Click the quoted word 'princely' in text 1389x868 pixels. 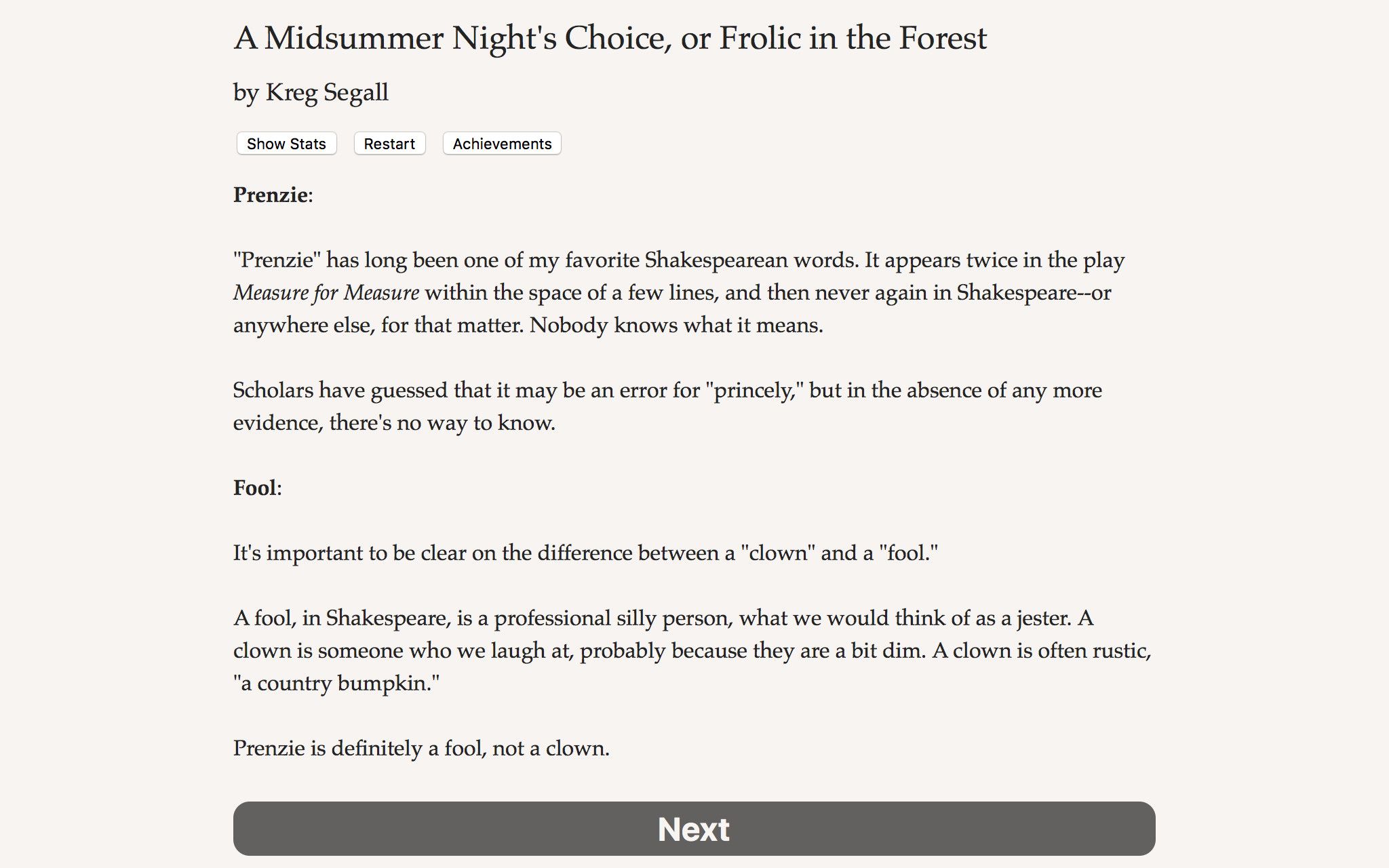(x=754, y=391)
